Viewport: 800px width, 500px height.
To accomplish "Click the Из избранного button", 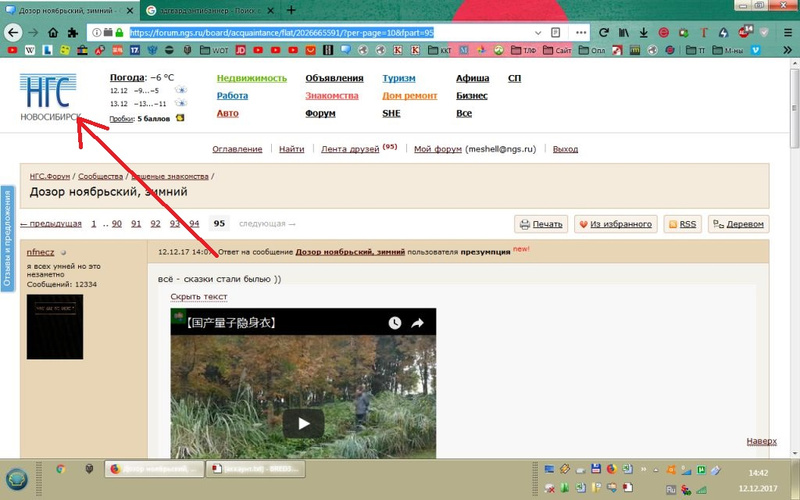I will pos(614,224).
